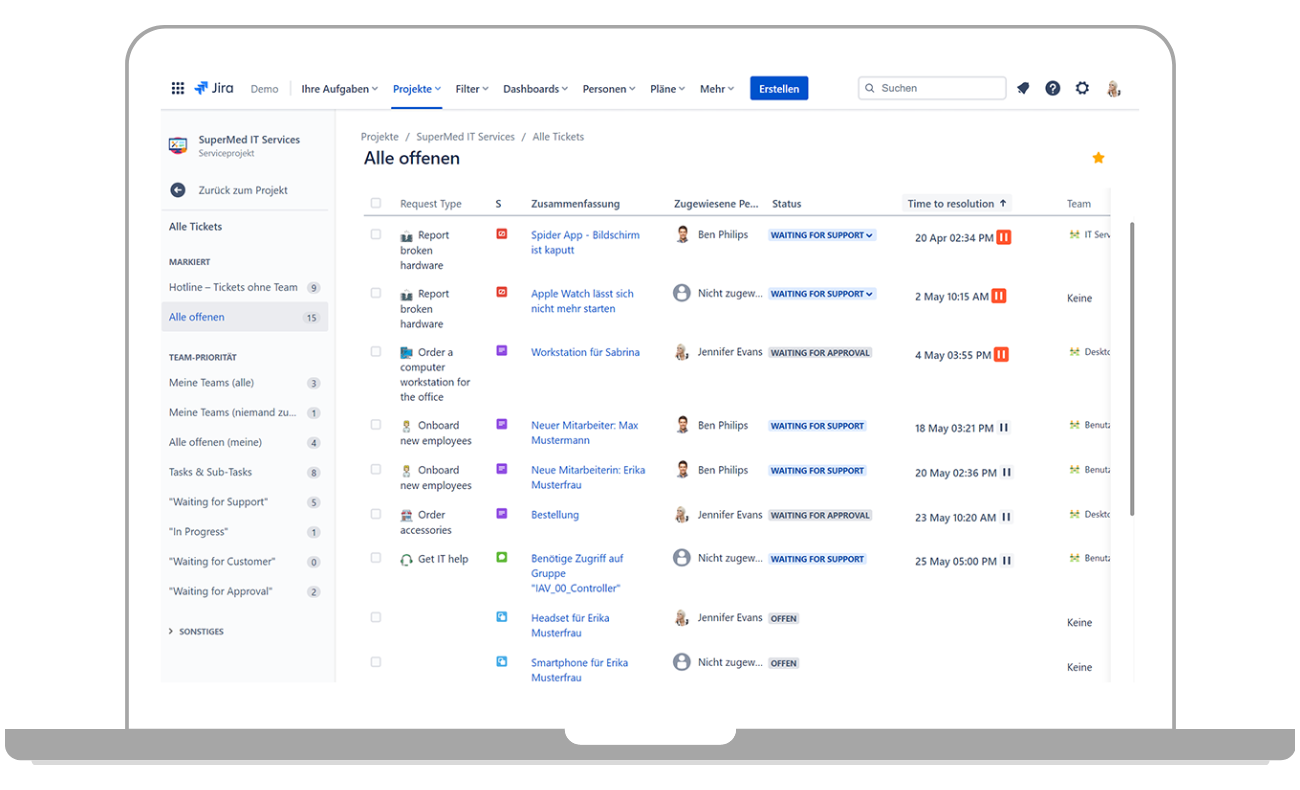Open Alle Tickets in the sidebar
The height and width of the screenshot is (790, 1300).
pos(196,227)
